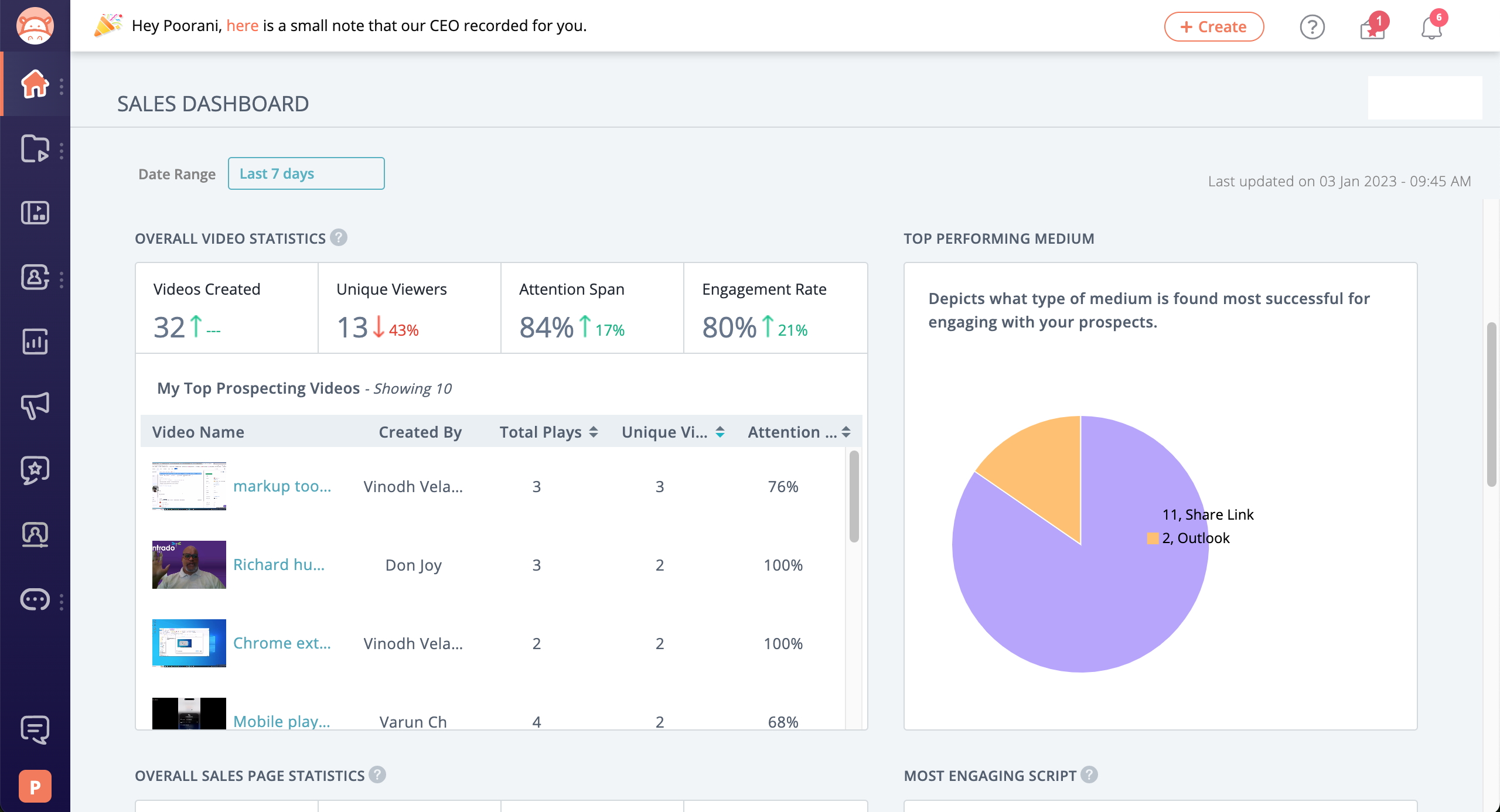Screen dimensions: 1500x812
Task: Open the analytics chart sidebar icon
Action: coord(35,342)
